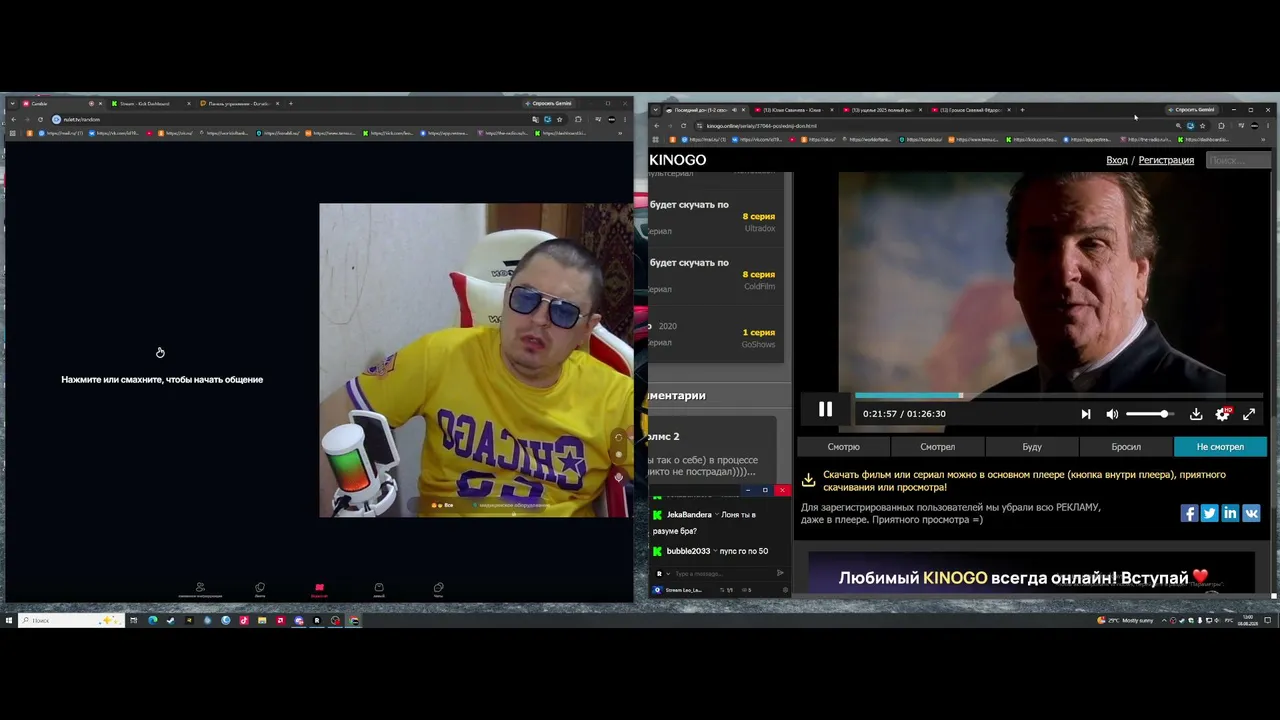Viewport: 1280px width, 720px height.
Task: Open the player quality settings gear
Action: point(1222,414)
